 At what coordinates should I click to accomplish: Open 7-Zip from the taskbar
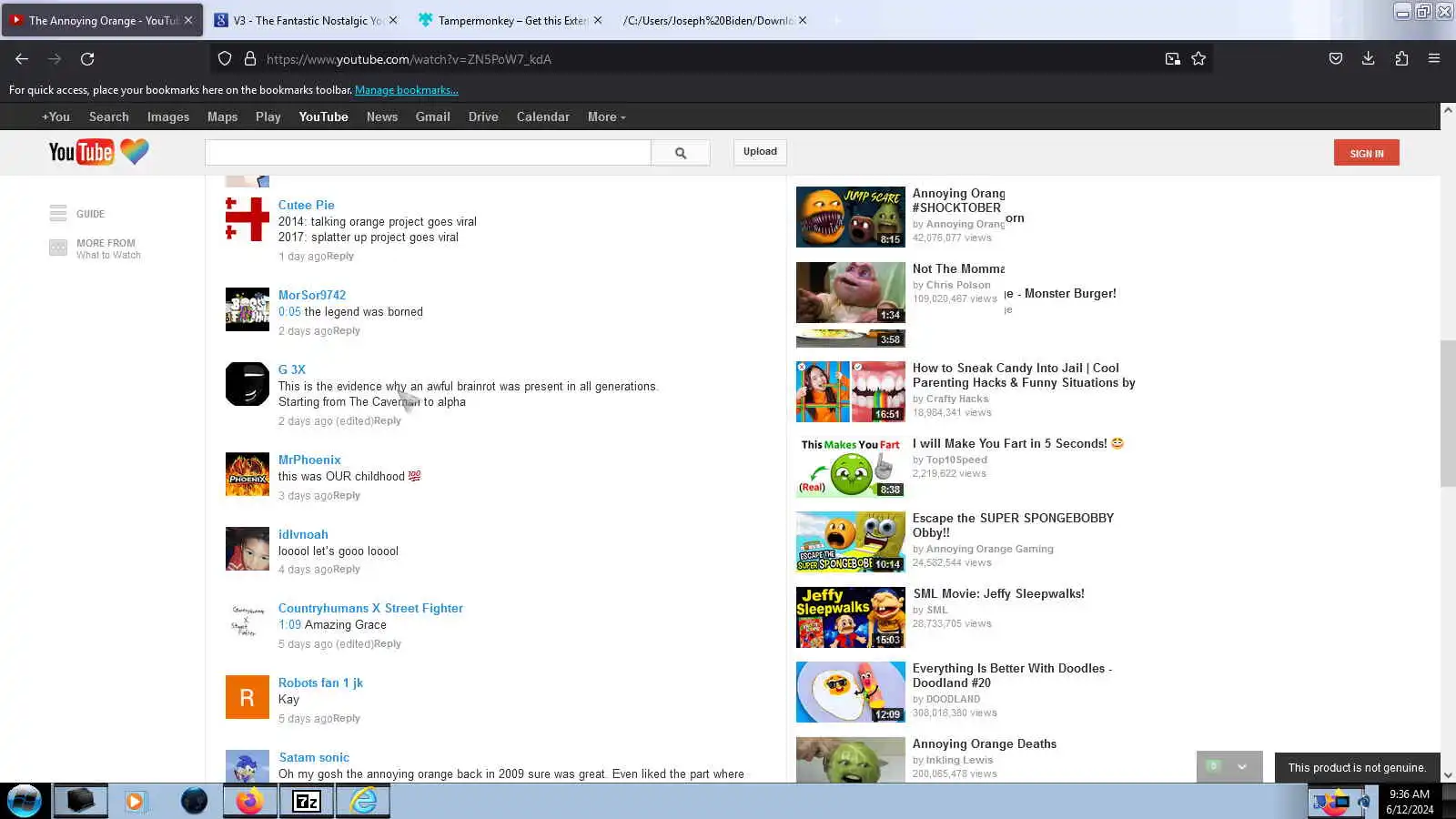click(307, 801)
